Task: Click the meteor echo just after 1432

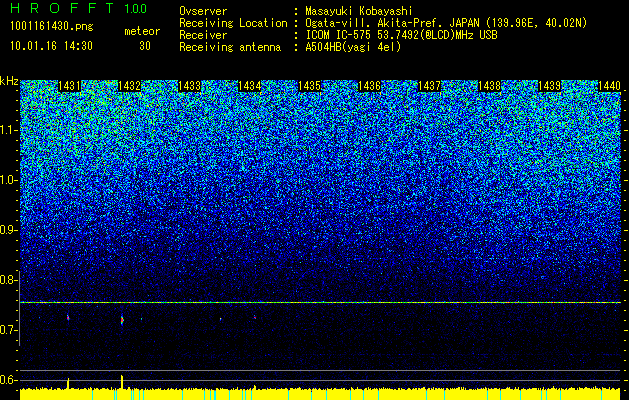Action: coord(122,320)
